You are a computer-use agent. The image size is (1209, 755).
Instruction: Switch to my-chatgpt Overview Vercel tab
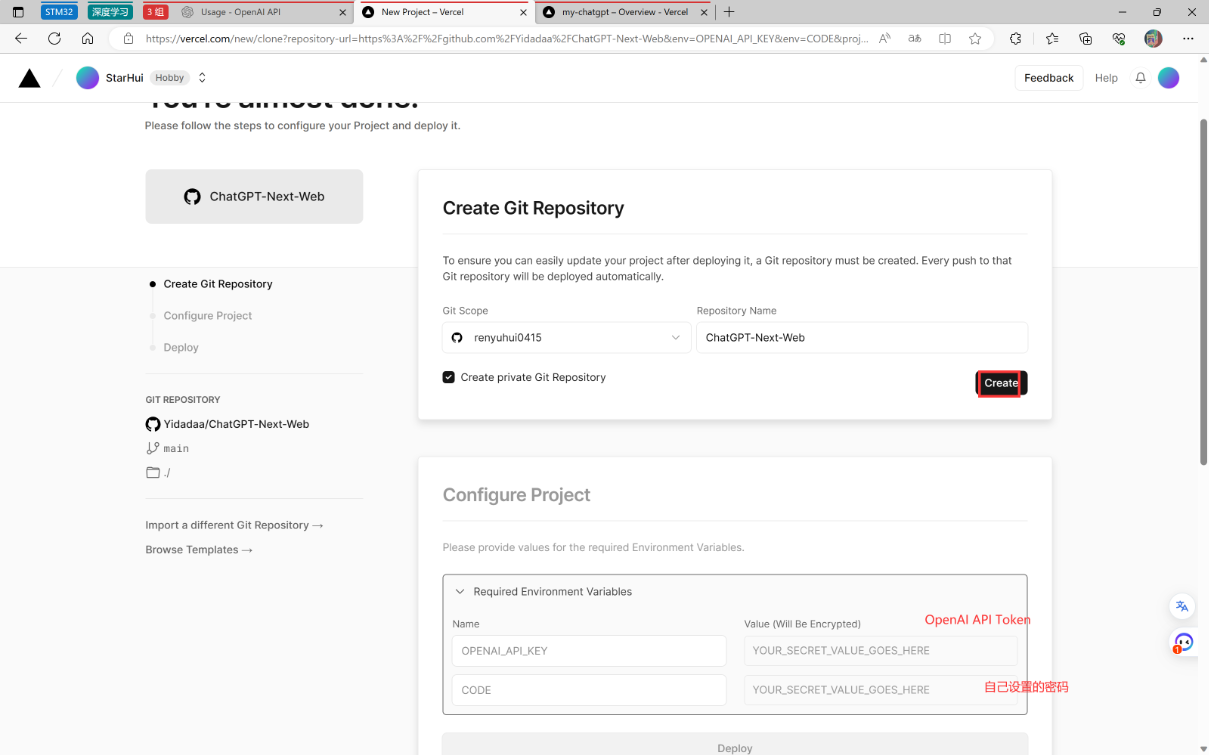[x=625, y=12]
